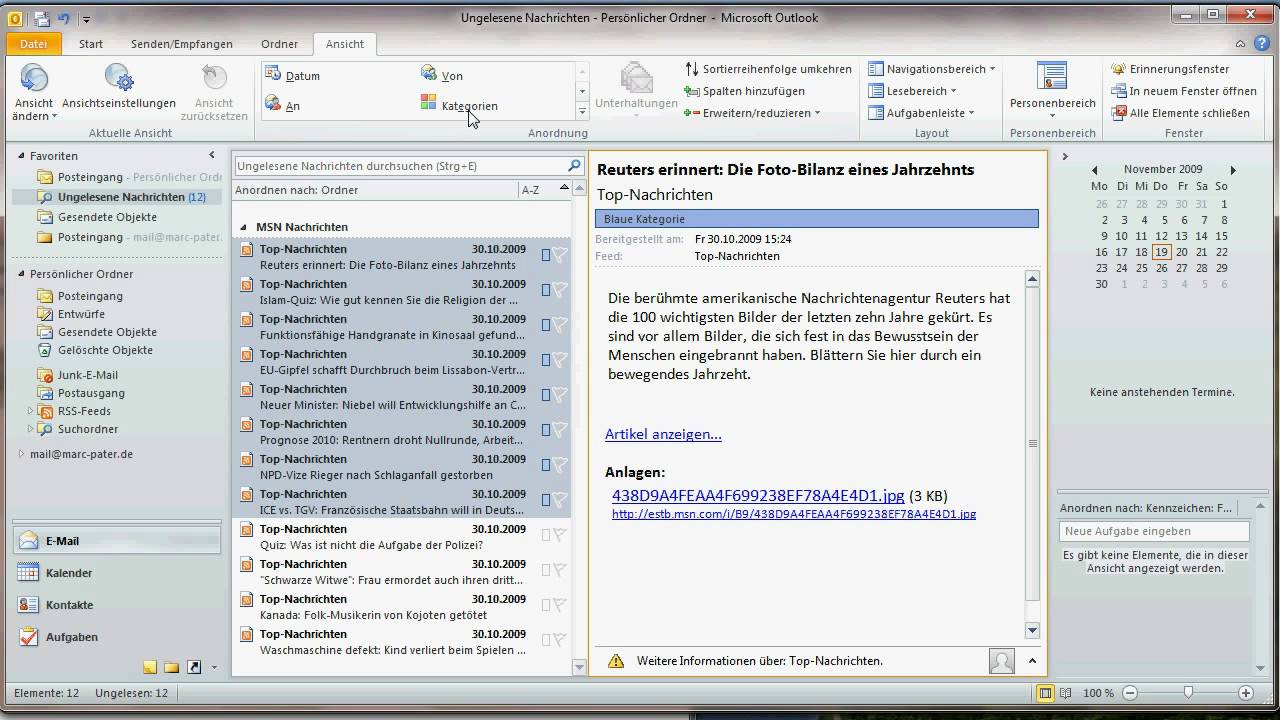Toggle category box of EU-Gipfel message
The image size is (1280, 720).
(x=546, y=360)
